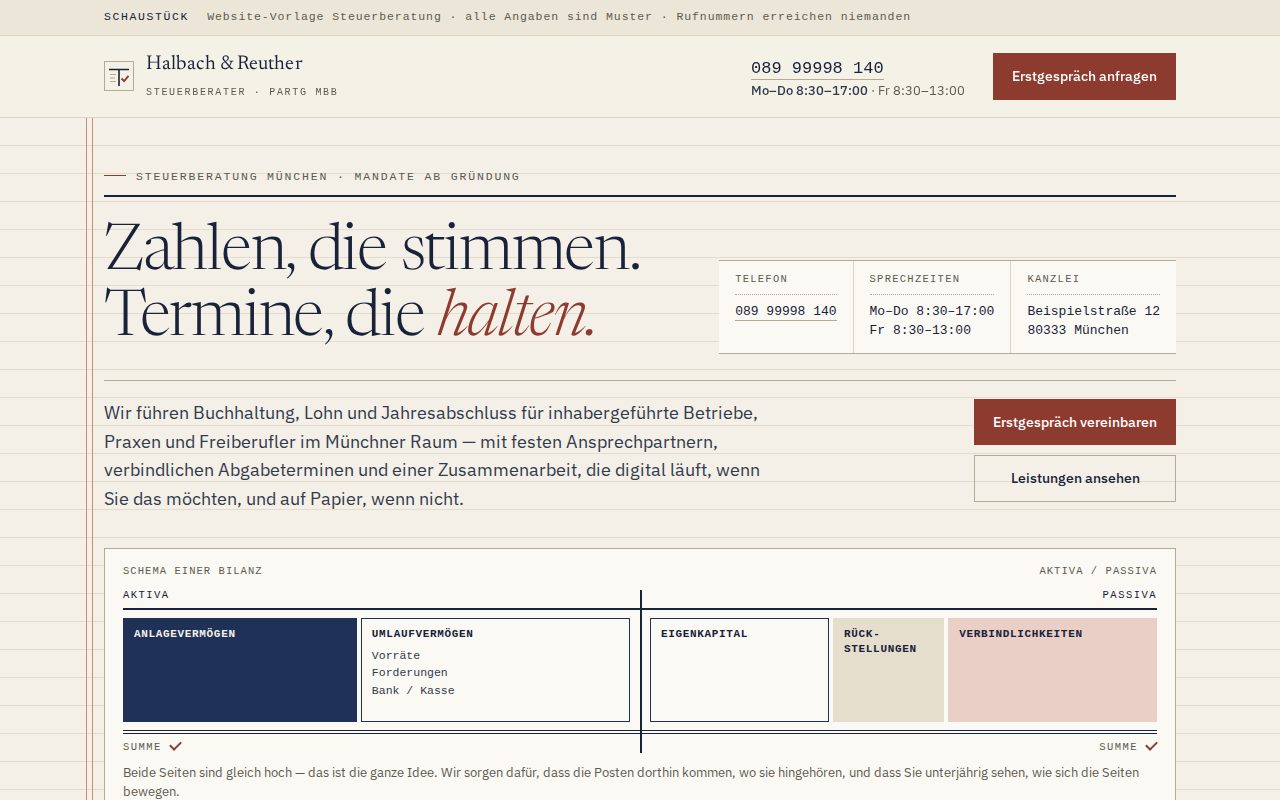Click the checkmark next to the left Summe
The width and height of the screenshot is (1280, 800).
[176, 746]
